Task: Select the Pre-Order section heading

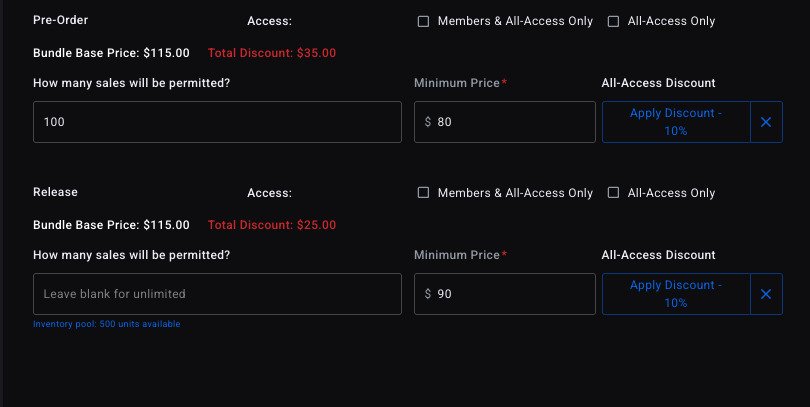Action: click(x=60, y=20)
